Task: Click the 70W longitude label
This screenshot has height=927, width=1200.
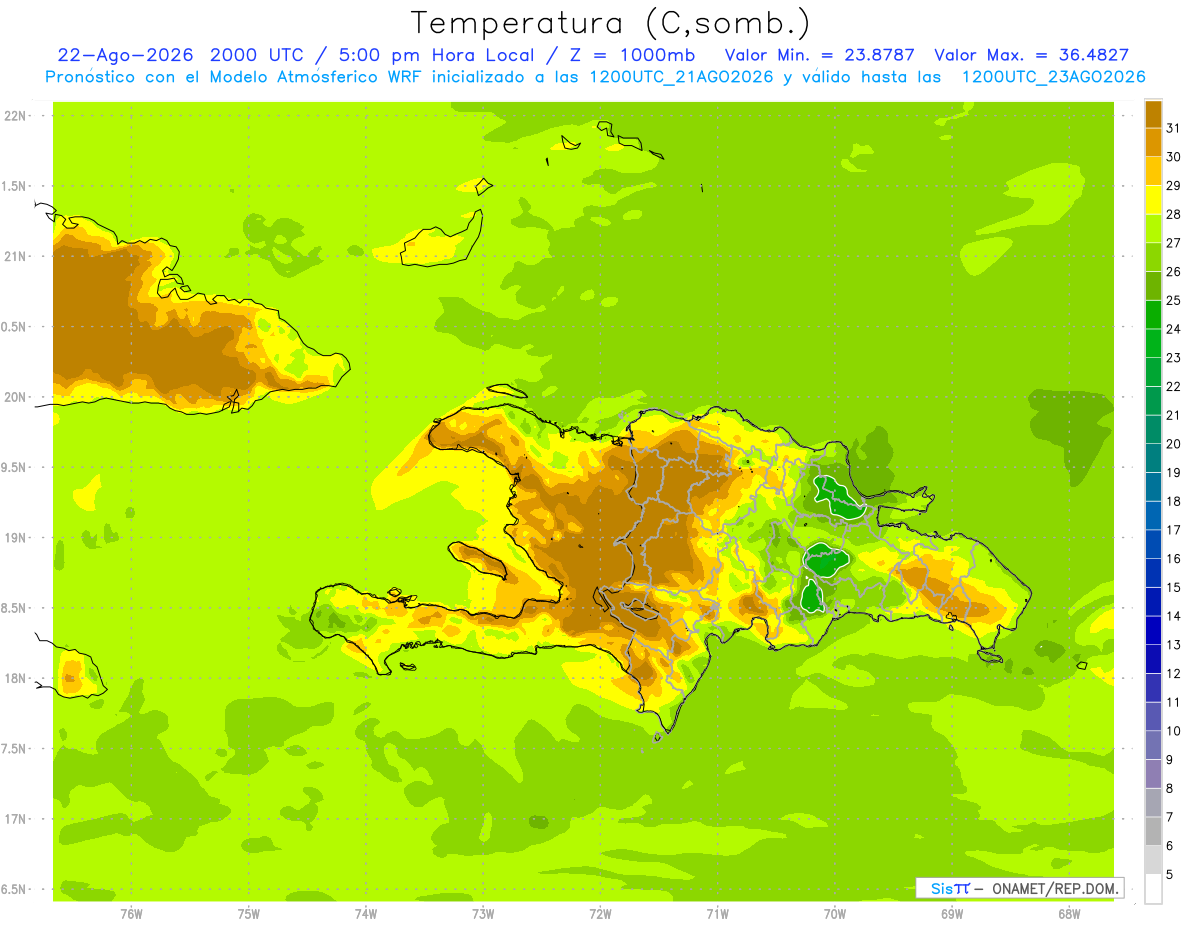Action: pos(835,914)
